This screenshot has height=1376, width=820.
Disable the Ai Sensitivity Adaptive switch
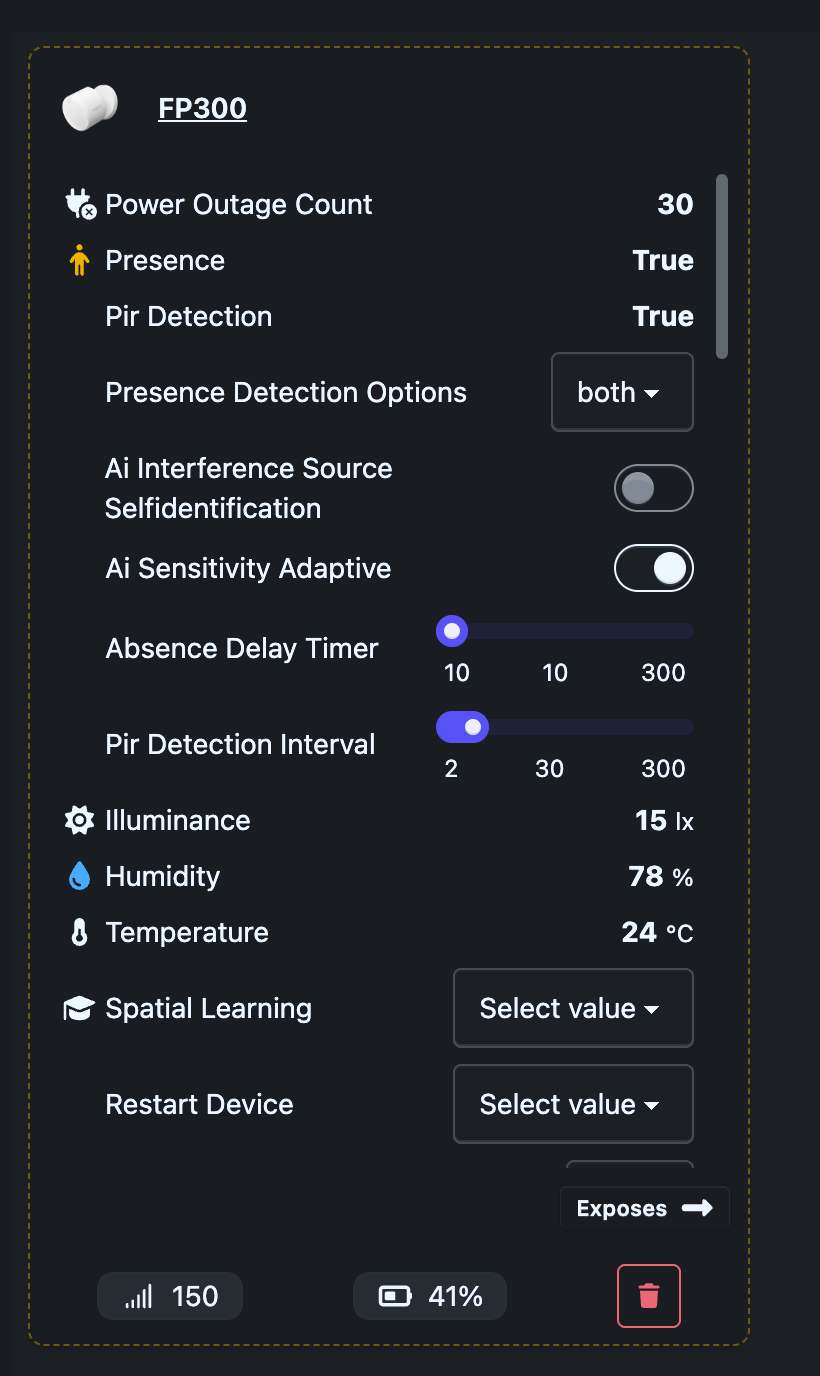pyautogui.click(x=653, y=569)
